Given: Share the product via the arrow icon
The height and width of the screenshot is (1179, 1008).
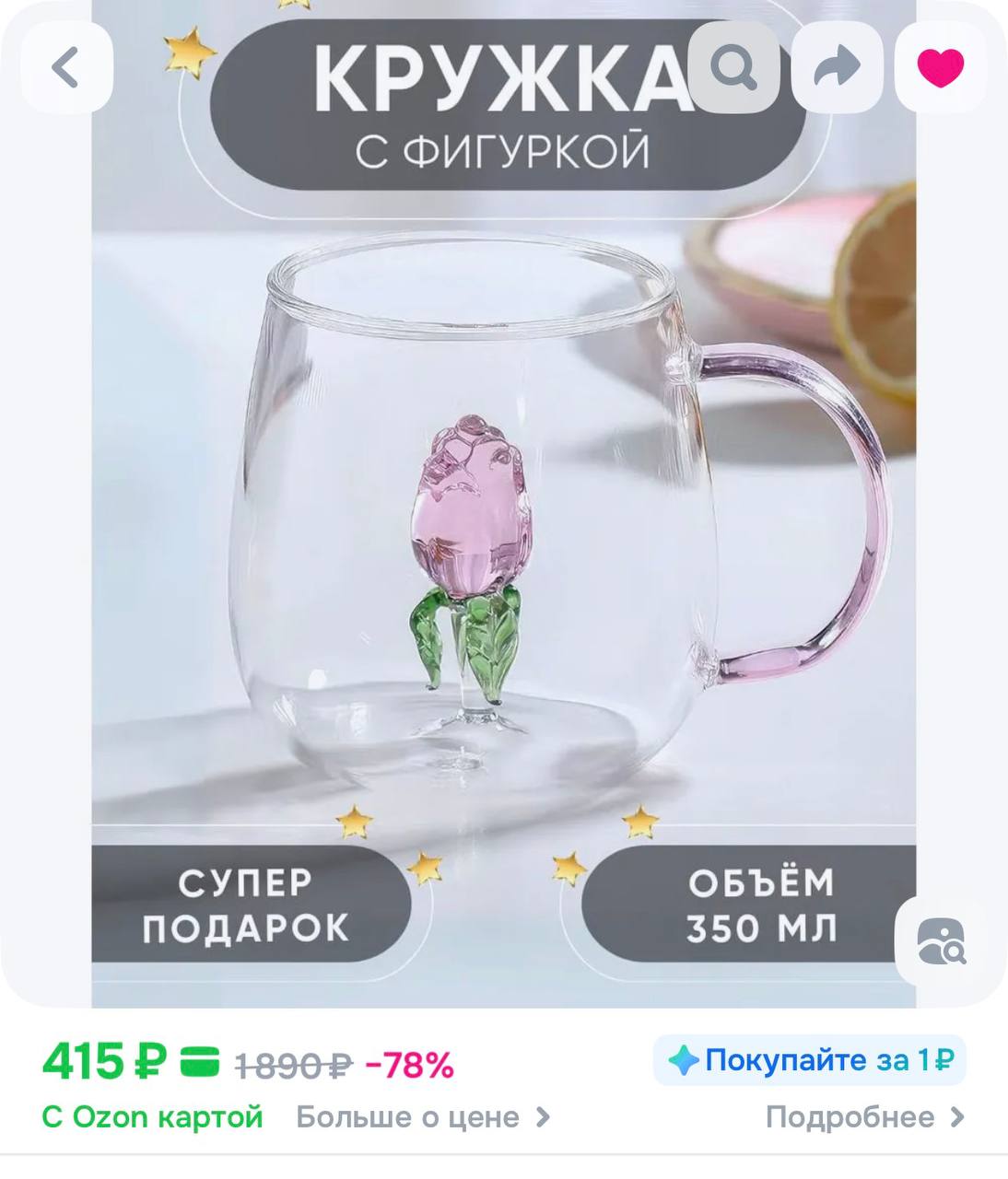Looking at the screenshot, I should 837,67.
